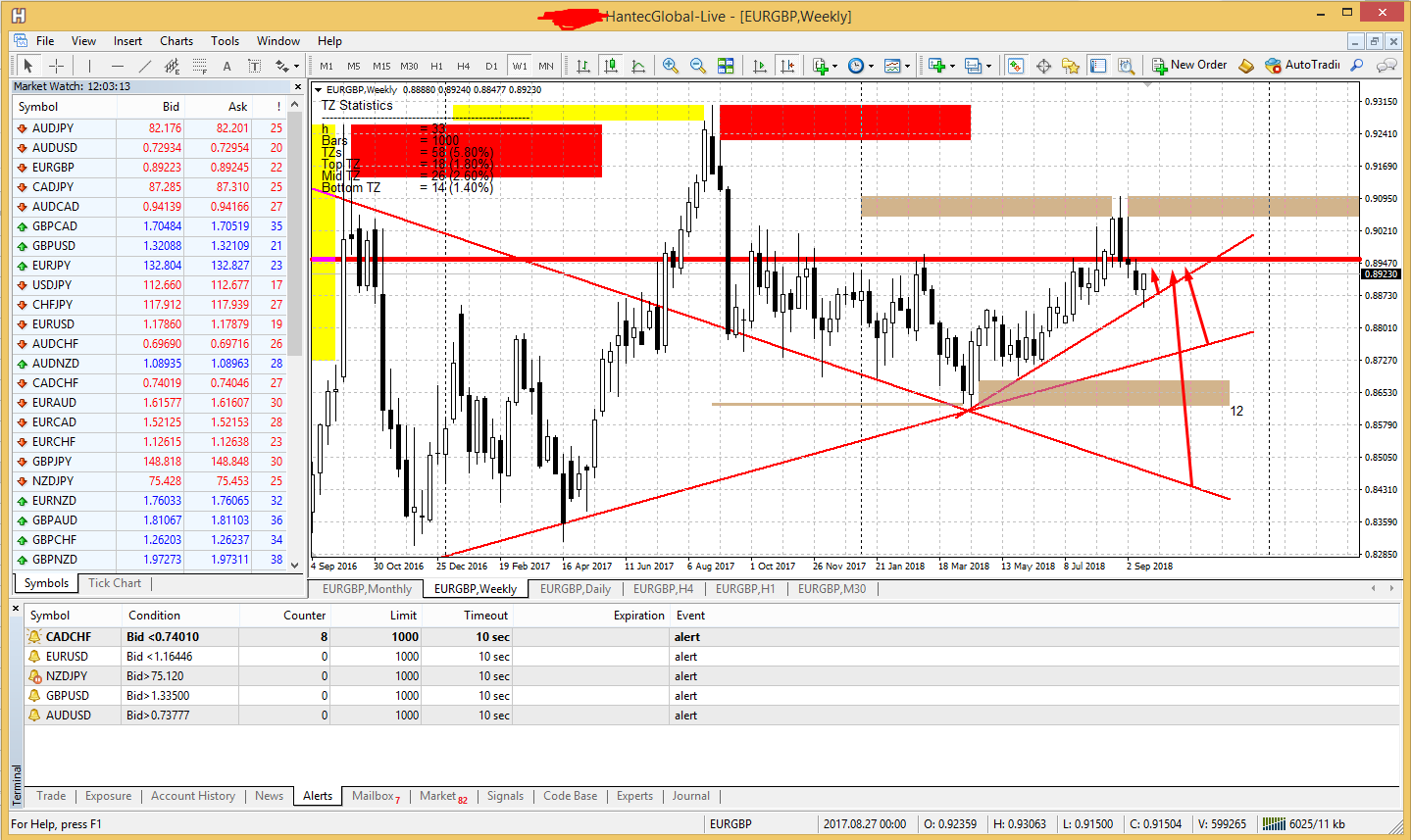
Task: Click the NZDJPY alert bell icon
Action: [35, 676]
